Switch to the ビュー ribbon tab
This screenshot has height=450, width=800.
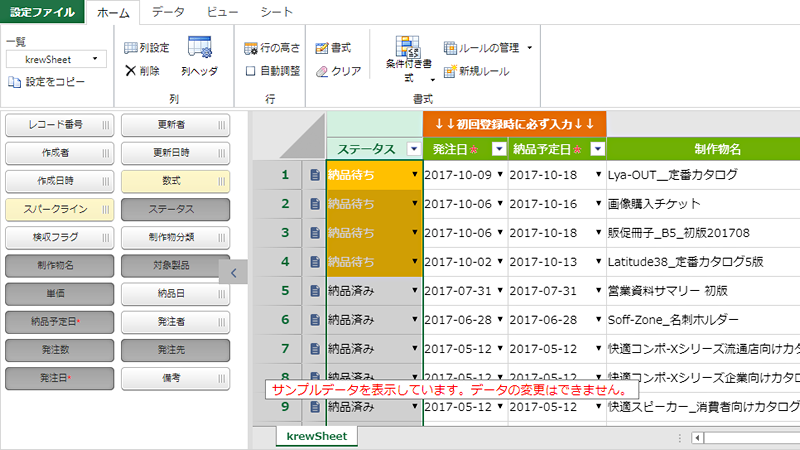222,12
